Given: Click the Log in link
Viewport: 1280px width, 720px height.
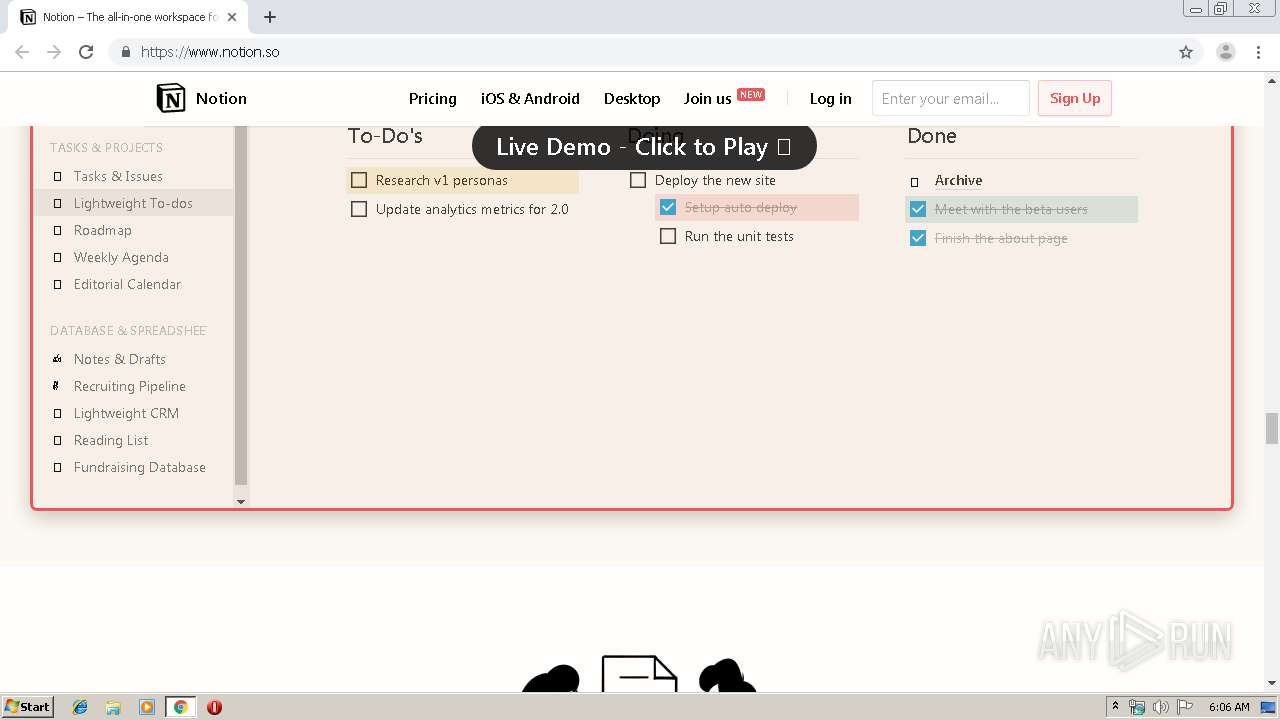Looking at the screenshot, I should point(831,98).
